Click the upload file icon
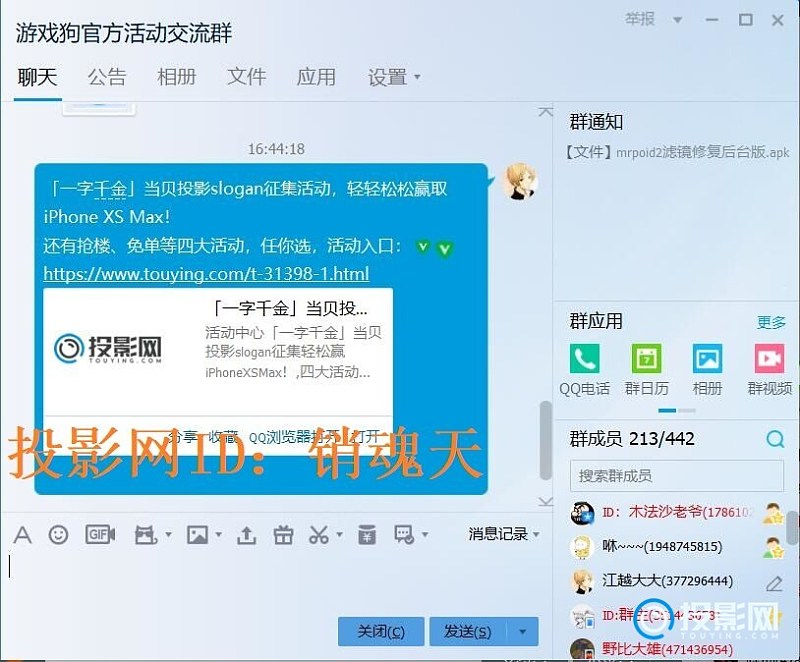This screenshot has width=800, height=662. (246, 535)
